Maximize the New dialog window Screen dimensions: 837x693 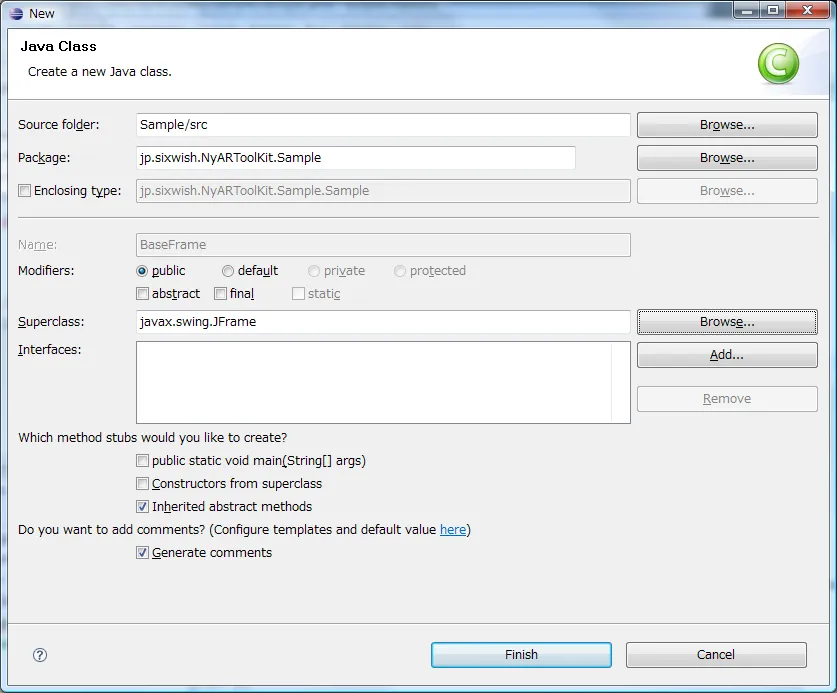pos(772,11)
